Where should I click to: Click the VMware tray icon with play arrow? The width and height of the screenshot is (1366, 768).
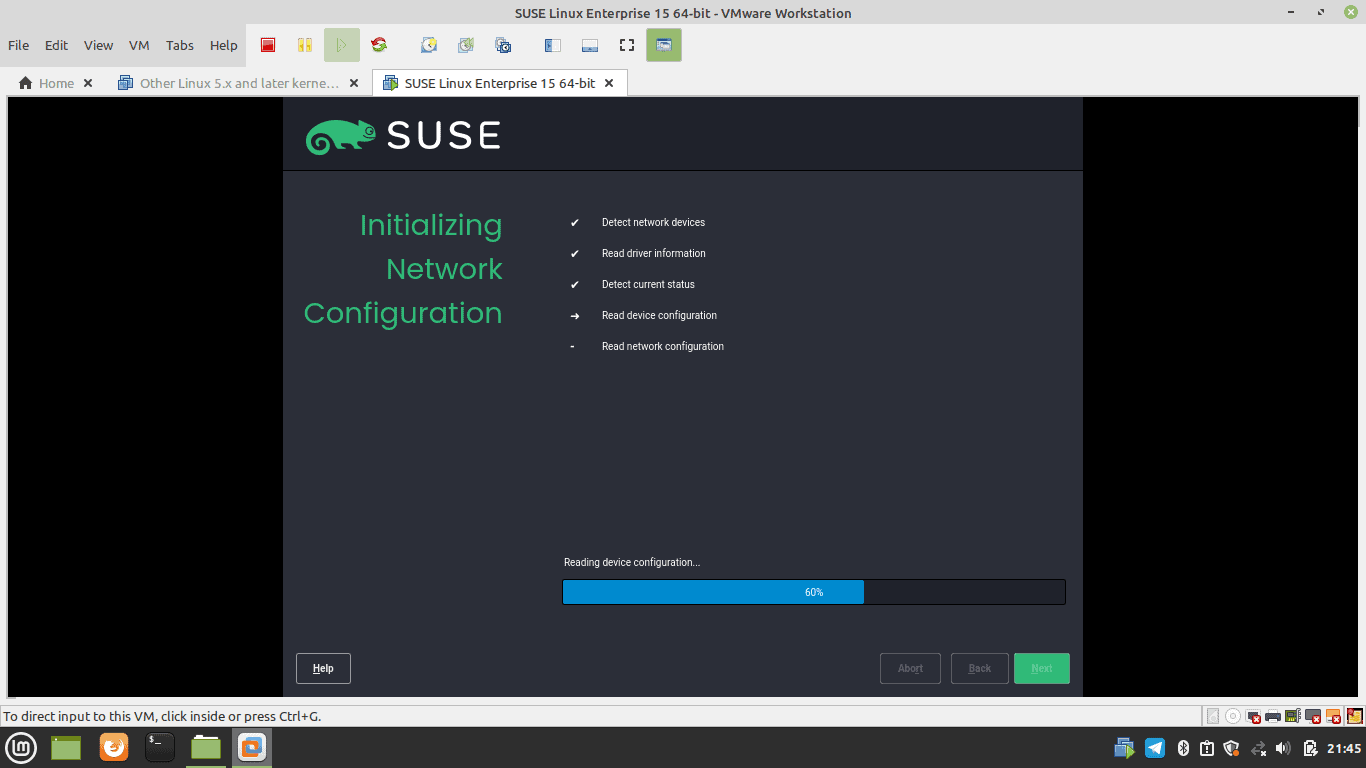pyautogui.click(x=1125, y=748)
